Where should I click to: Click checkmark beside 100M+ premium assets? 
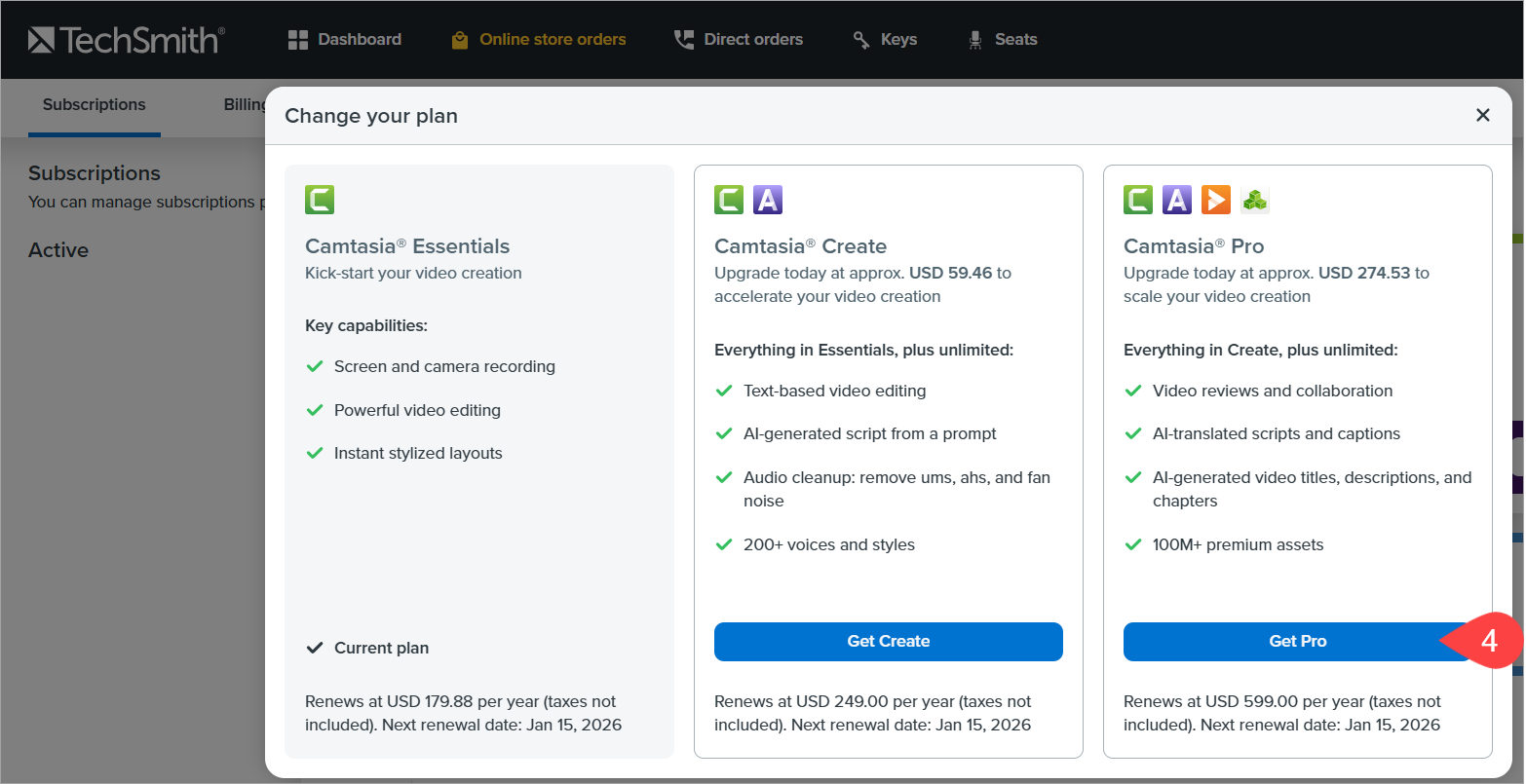tap(1133, 544)
